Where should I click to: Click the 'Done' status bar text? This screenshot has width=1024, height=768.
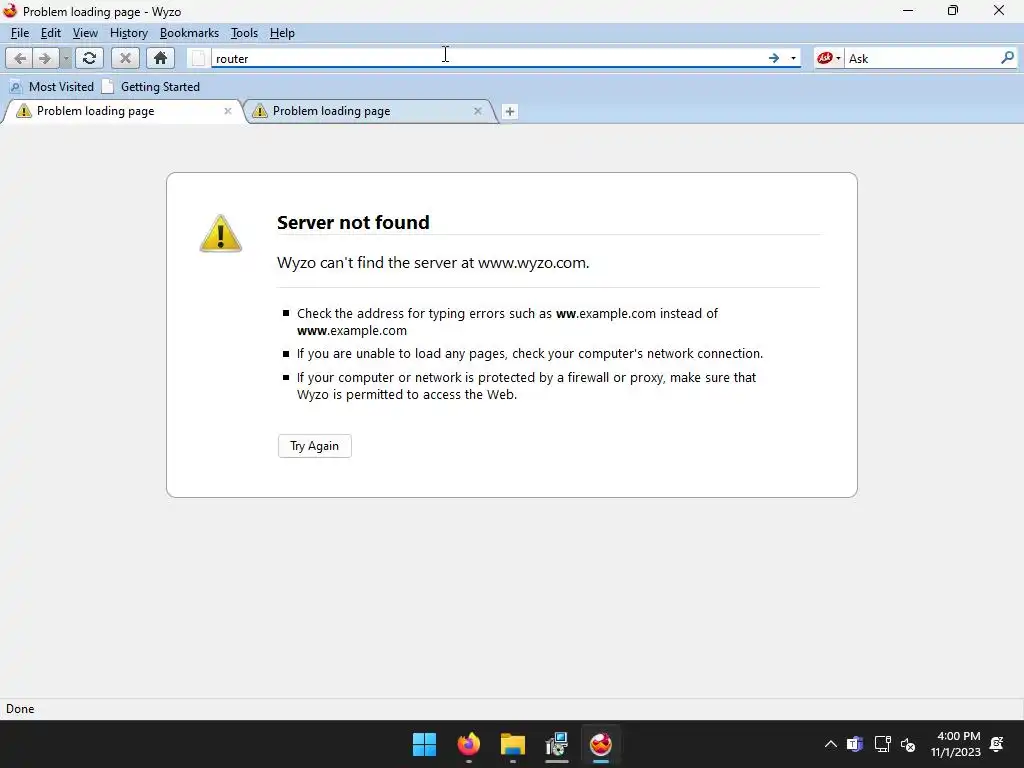click(x=20, y=709)
